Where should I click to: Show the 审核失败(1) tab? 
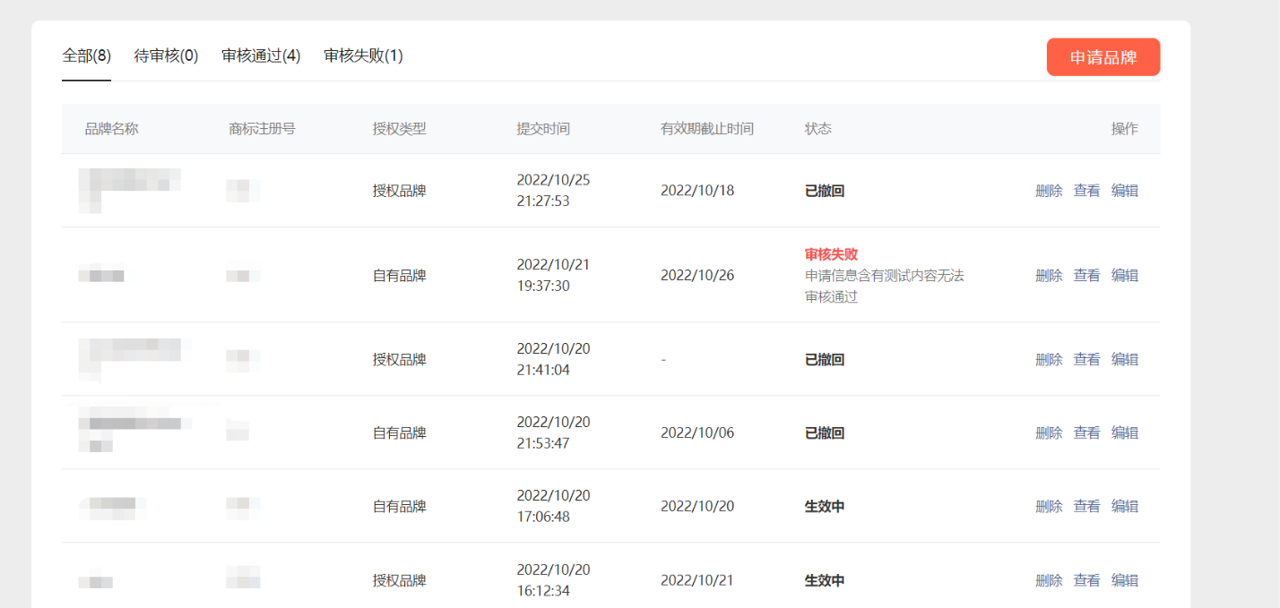pos(363,56)
